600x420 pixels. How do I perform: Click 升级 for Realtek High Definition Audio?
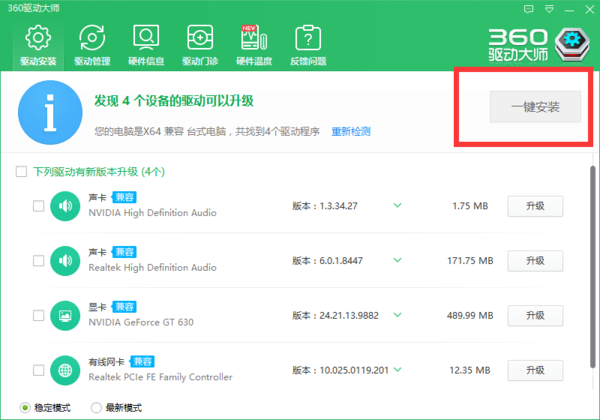[535, 261]
